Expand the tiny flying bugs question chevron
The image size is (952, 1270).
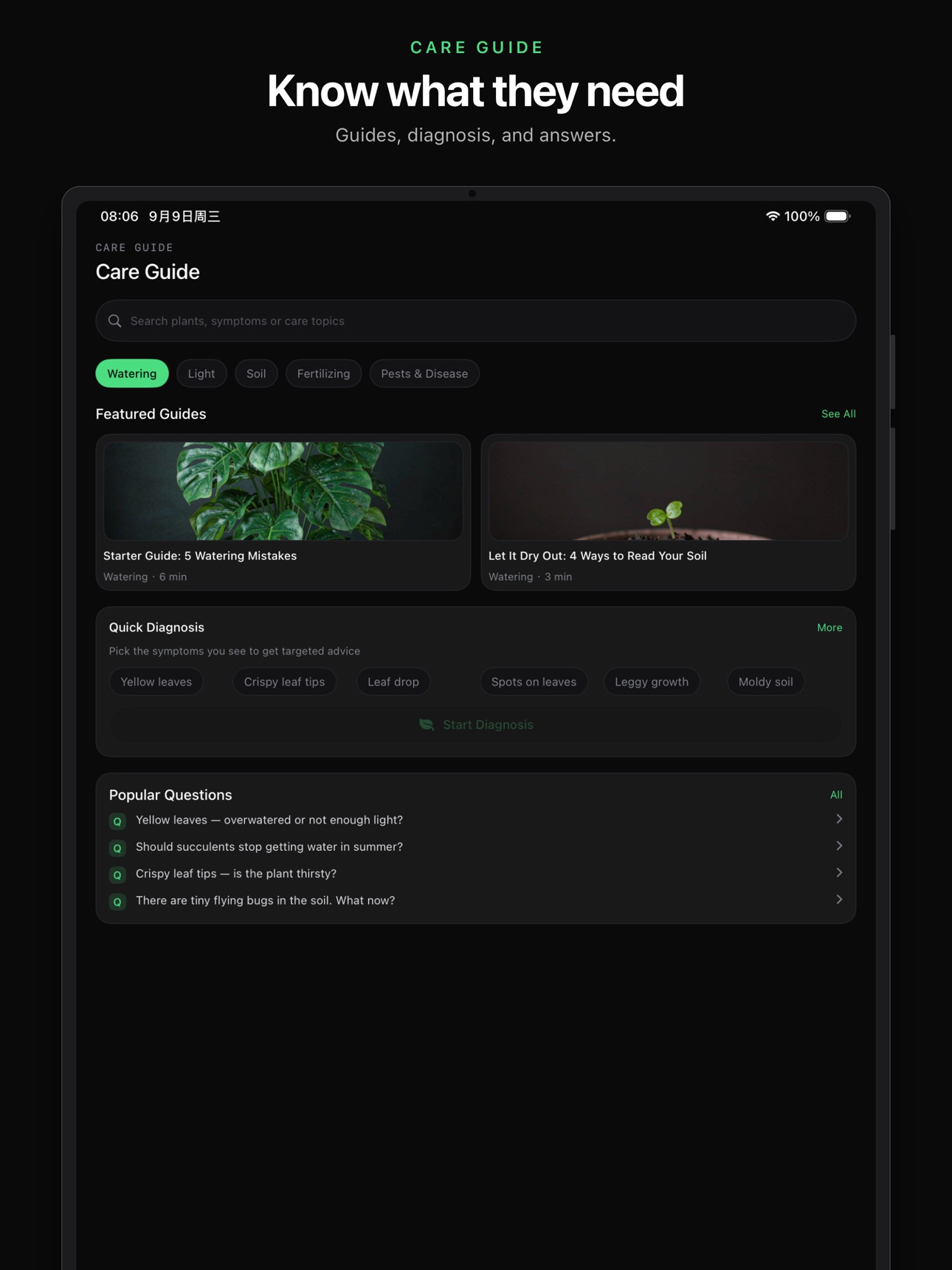pyautogui.click(x=839, y=900)
